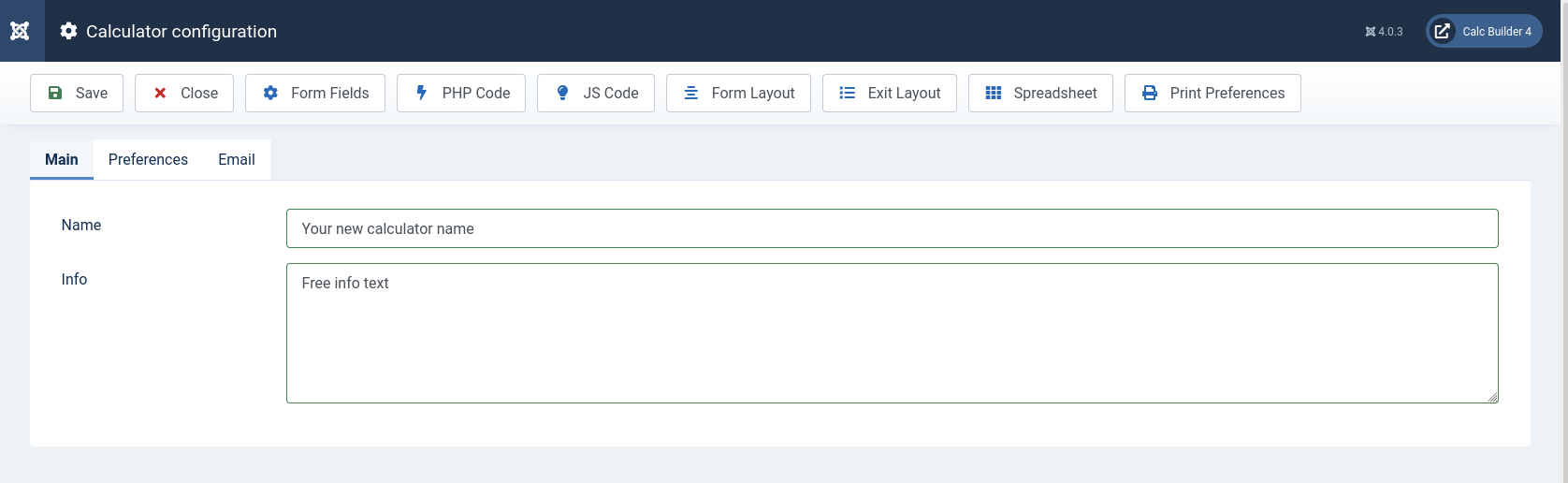Click the Exit Layout list icon
This screenshot has width=1568, height=483.
coord(848,93)
